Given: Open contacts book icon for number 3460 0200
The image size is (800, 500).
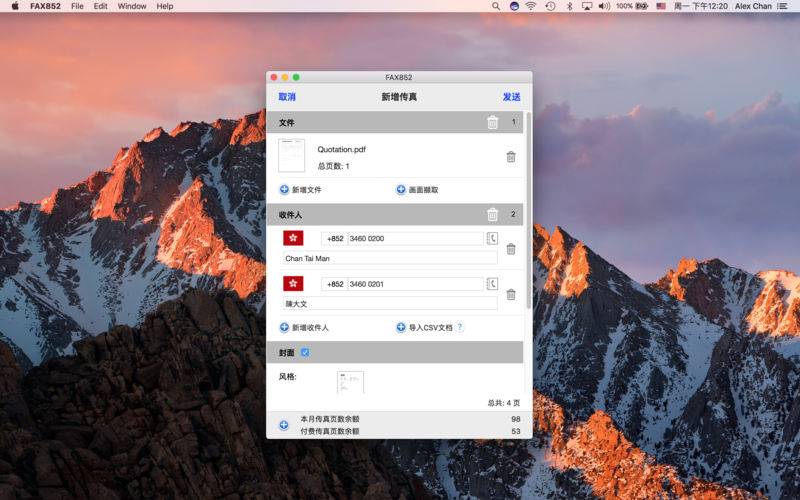Looking at the screenshot, I should tap(491, 239).
